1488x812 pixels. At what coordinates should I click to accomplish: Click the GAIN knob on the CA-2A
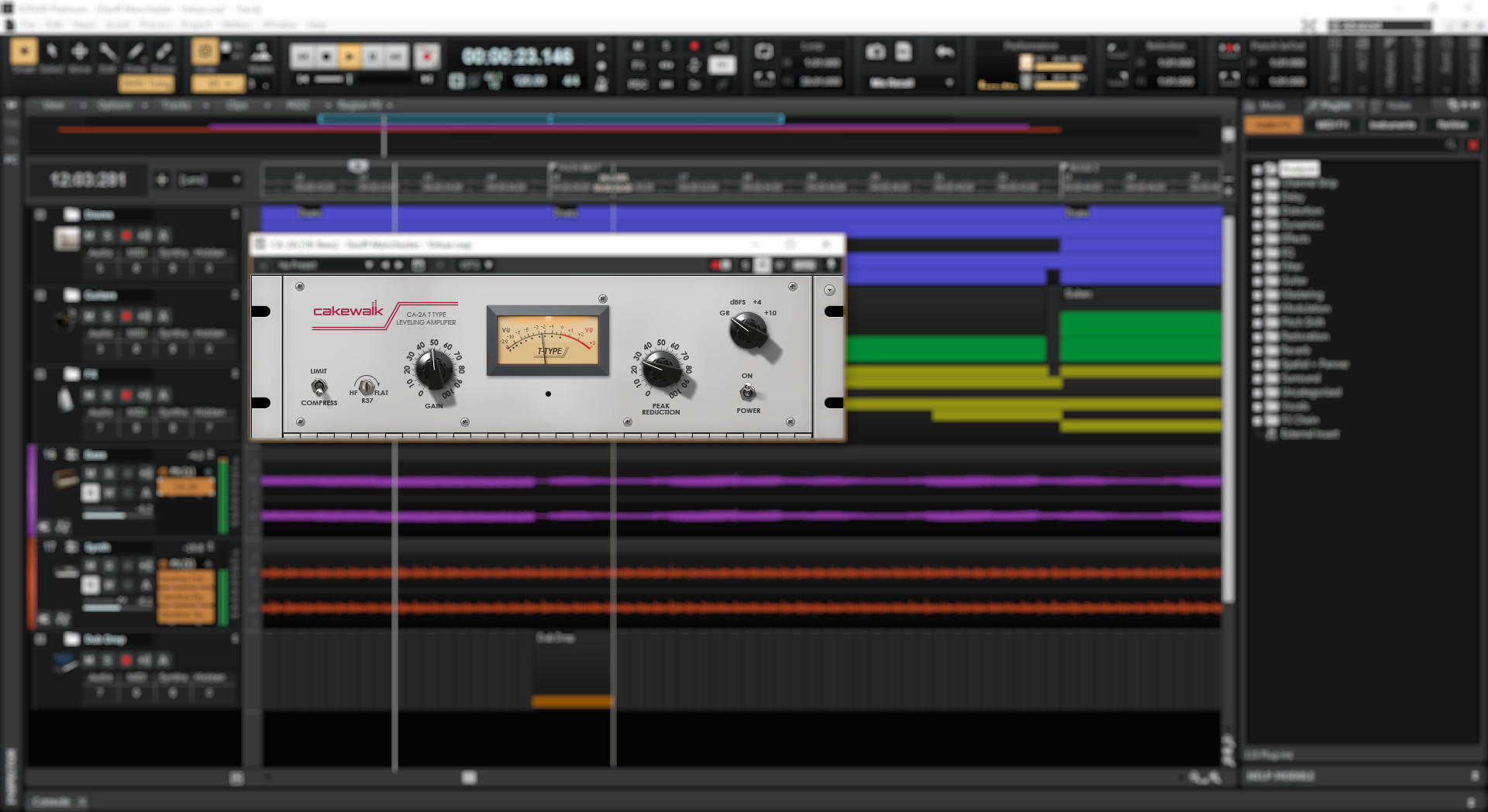[432, 370]
